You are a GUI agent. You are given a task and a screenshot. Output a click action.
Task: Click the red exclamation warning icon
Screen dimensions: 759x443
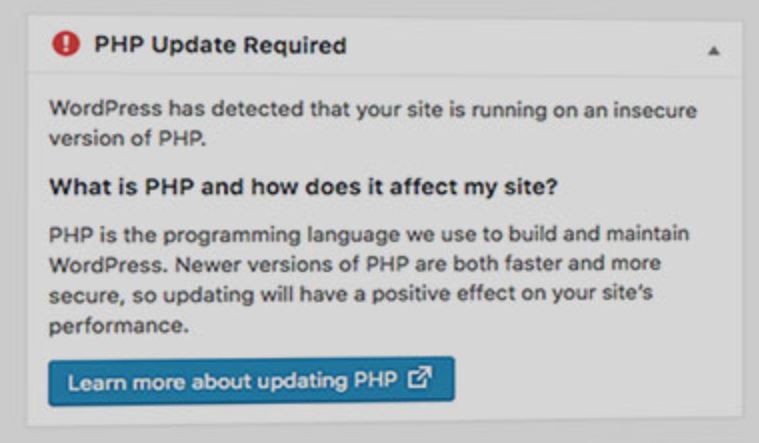[65, 44]
